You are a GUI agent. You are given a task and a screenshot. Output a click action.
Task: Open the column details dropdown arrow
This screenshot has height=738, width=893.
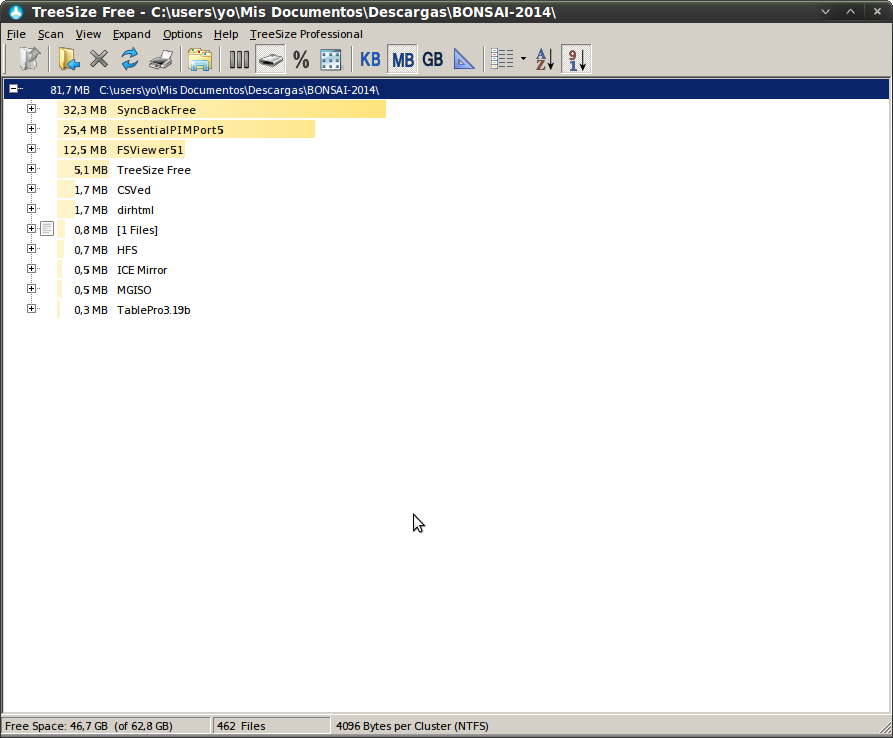tap(523, 60)
